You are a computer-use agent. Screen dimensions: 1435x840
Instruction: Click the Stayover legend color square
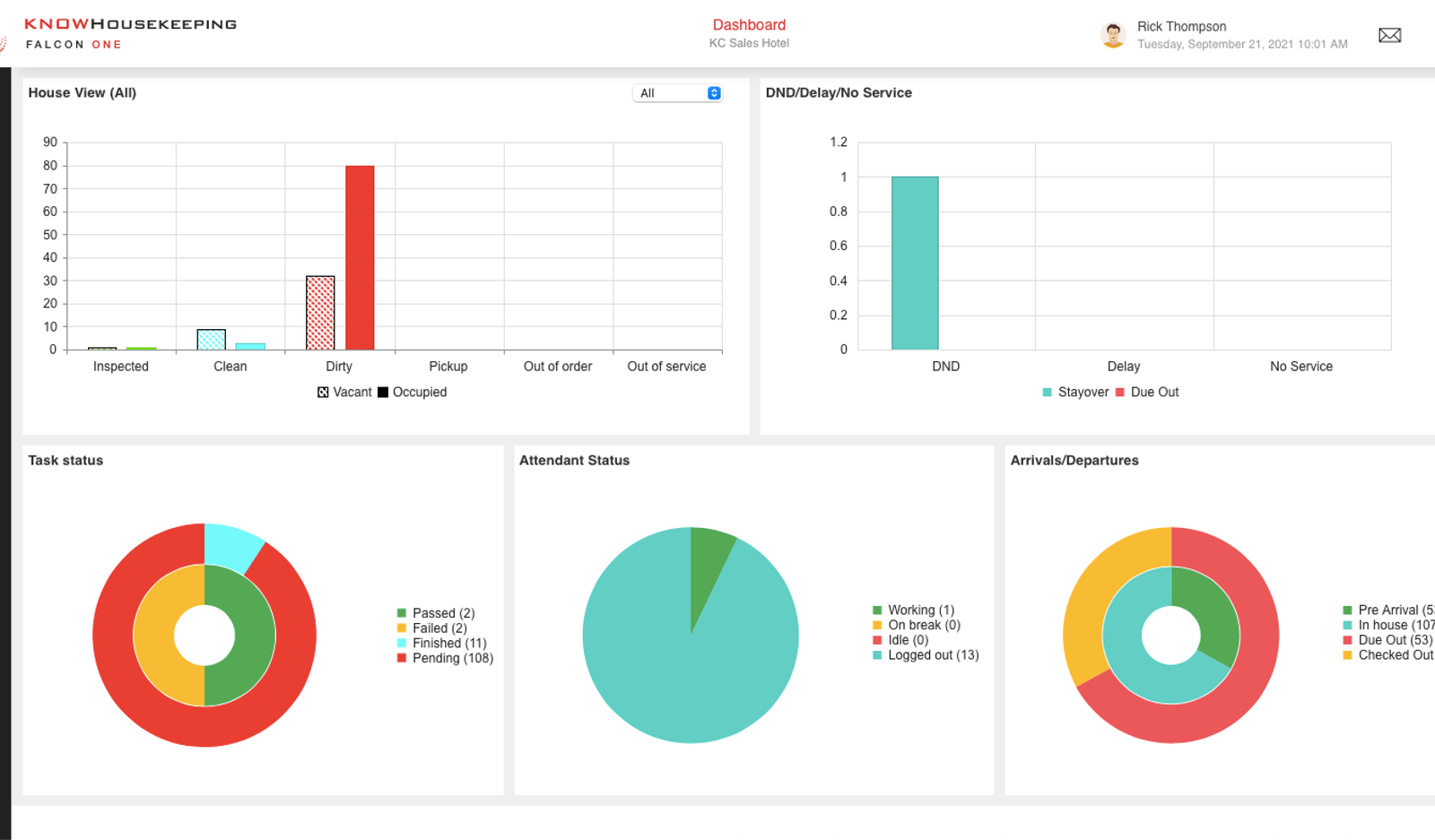(1047, 393)
